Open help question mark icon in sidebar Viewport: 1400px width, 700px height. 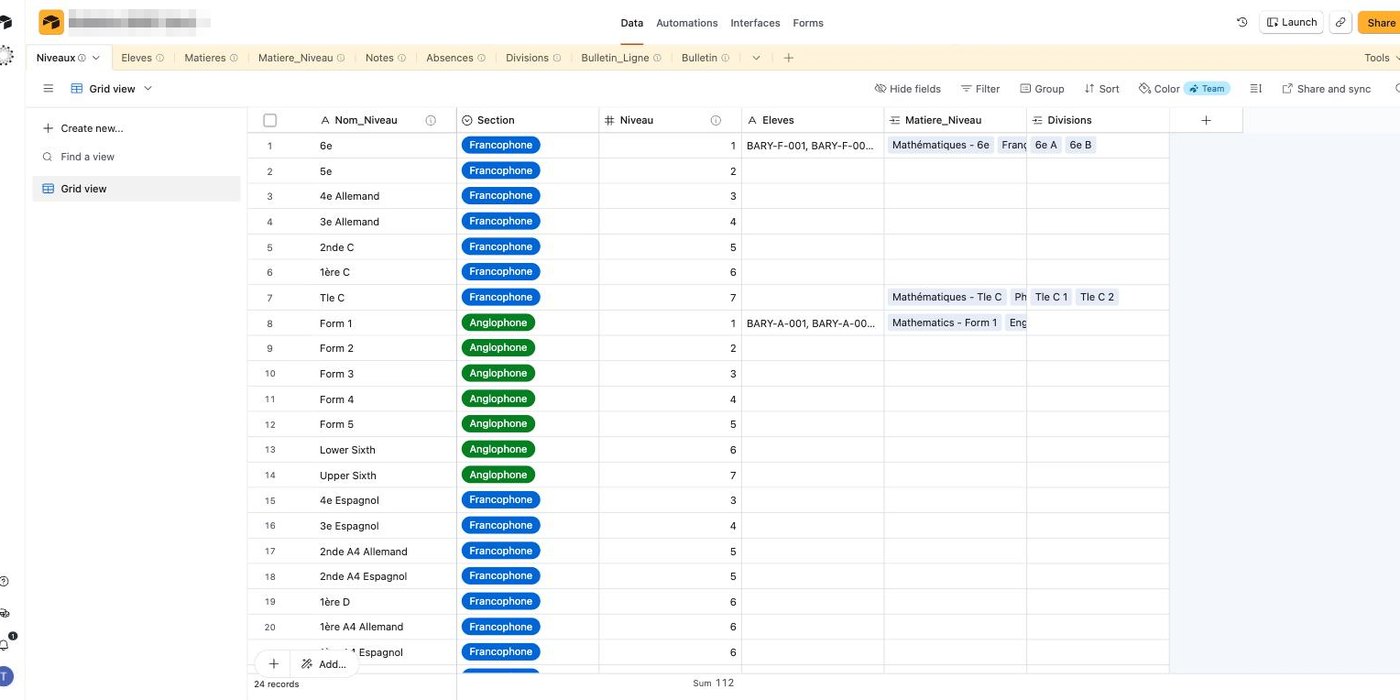[4, 581]
